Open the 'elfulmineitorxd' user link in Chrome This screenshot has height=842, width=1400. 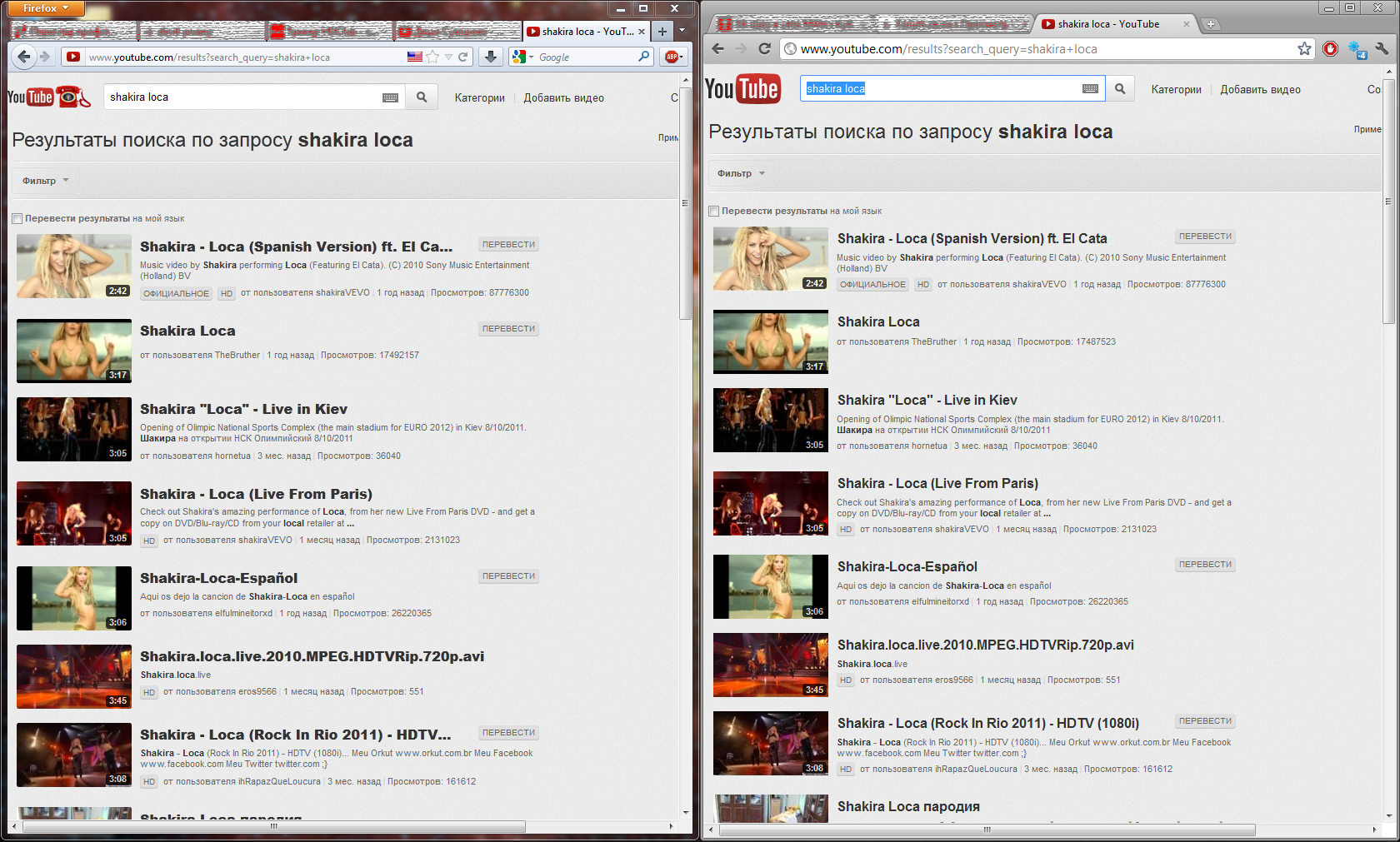pyautogui.click(x=940, y=601)
